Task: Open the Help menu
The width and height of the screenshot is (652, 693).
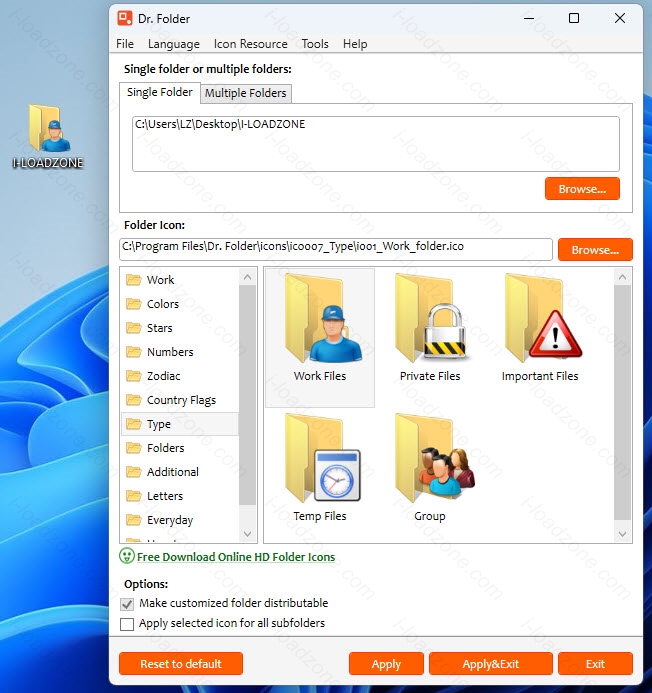Action: click(355, 44)
